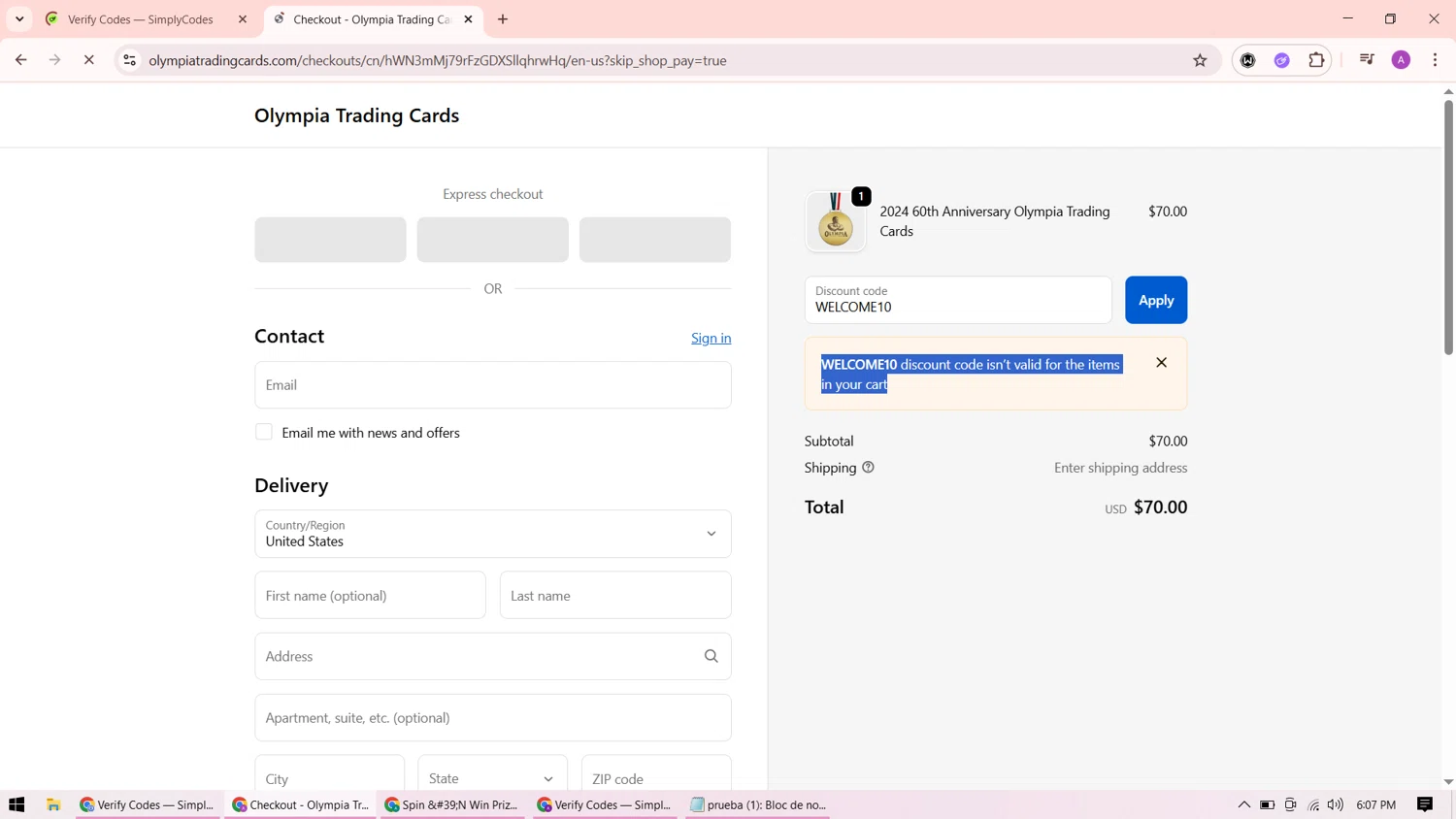Image resolution: width=1456 pixels, height=819 pixels.
Task: Open the notification center icon
Action: pyautogui.click(x=1425, y=804)
